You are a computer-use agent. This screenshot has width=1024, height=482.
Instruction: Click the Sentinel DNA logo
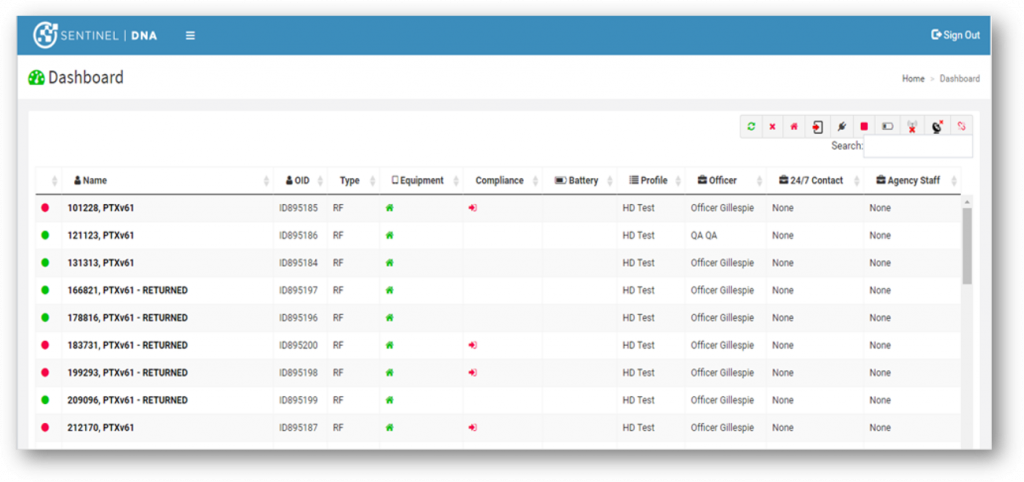coord(95,35)
